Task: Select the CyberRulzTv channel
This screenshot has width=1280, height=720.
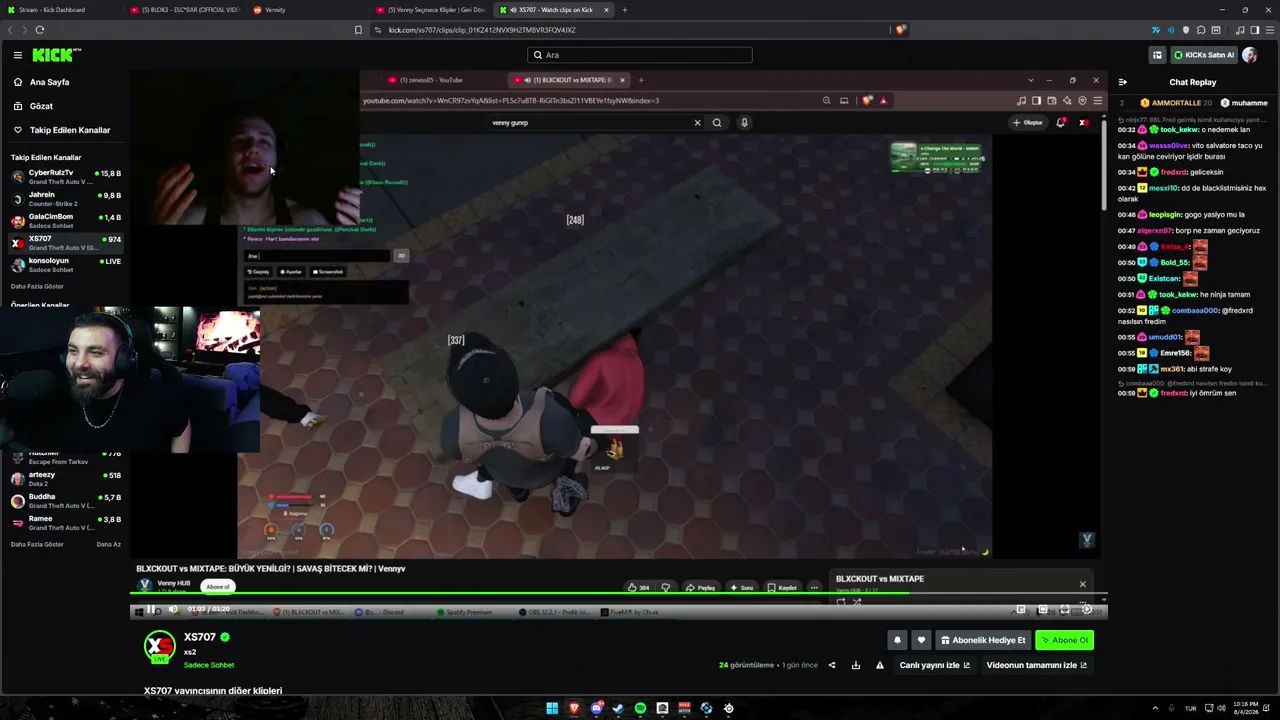Action: 65,177
